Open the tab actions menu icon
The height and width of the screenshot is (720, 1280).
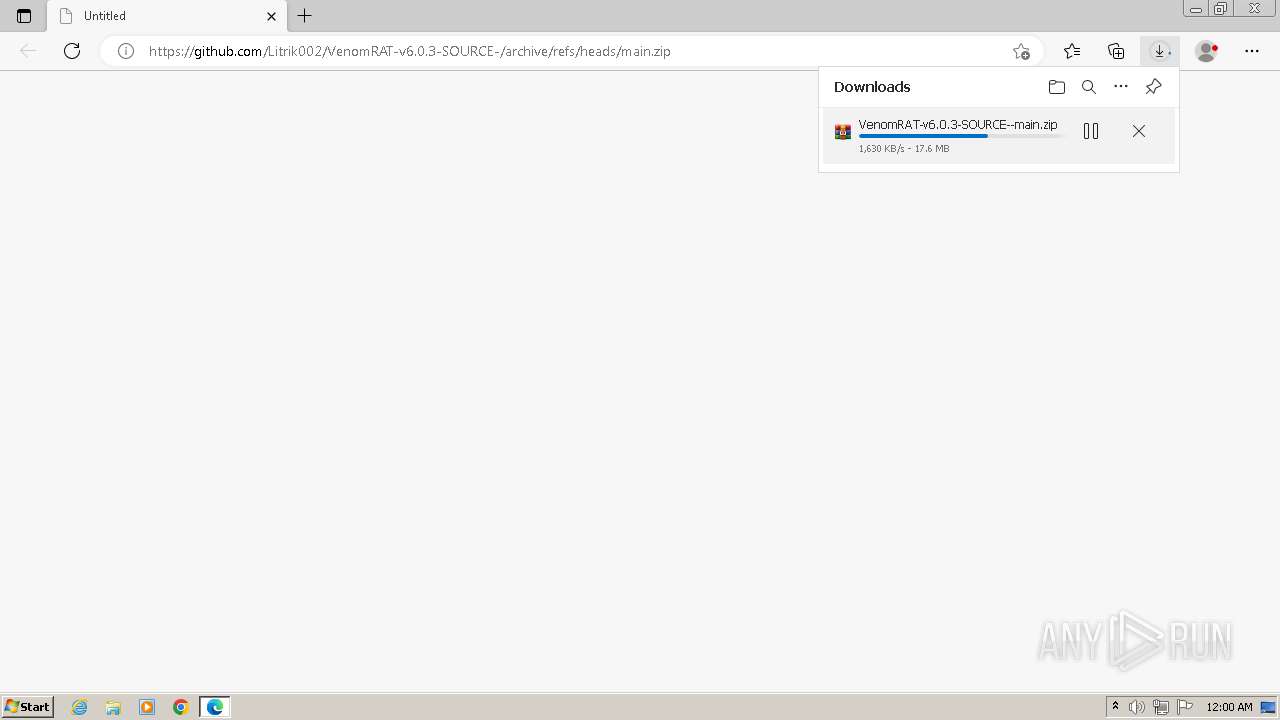pos(24,16)
